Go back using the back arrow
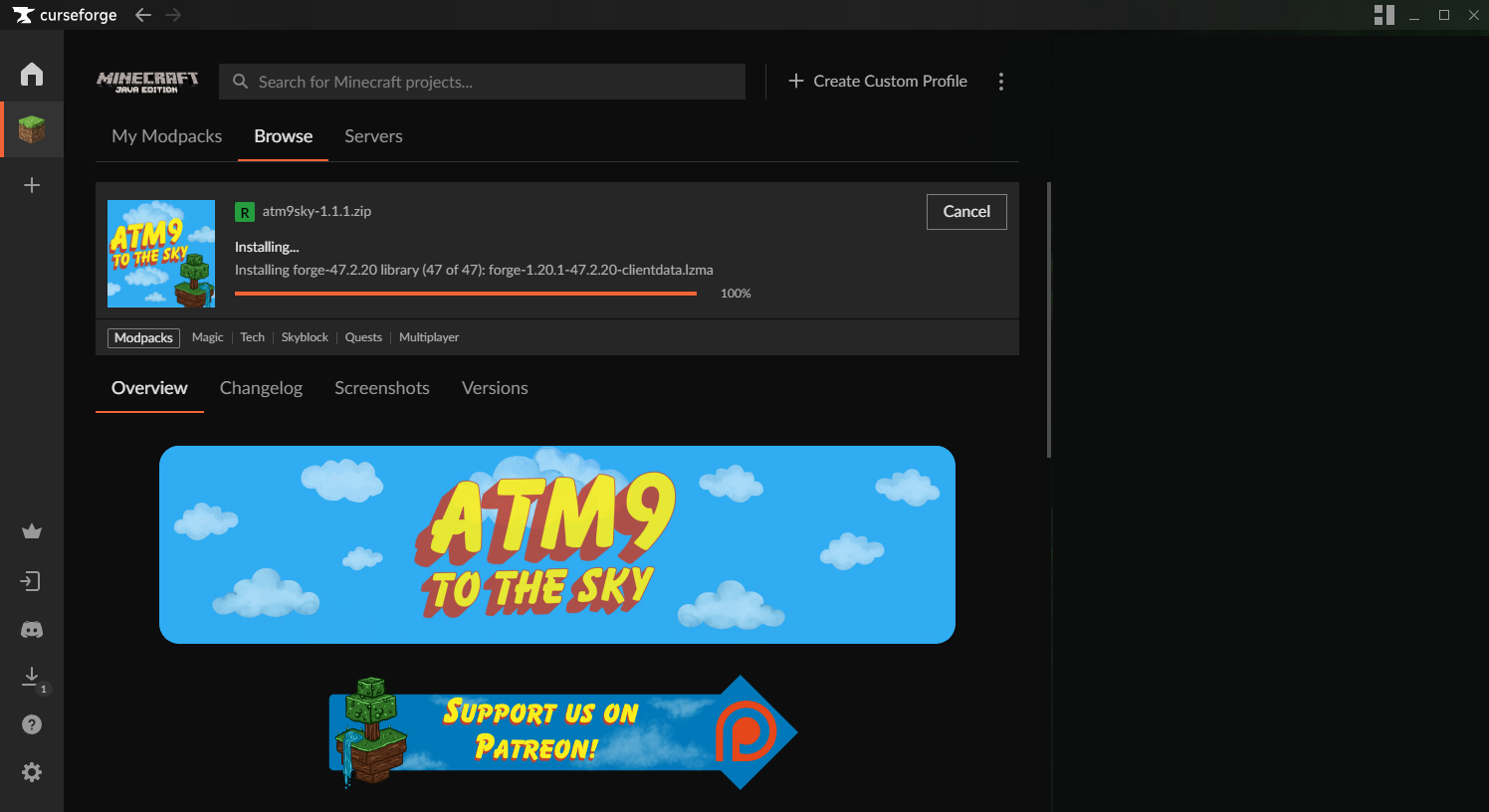The image size is (1489, 812). click(142, 15)
